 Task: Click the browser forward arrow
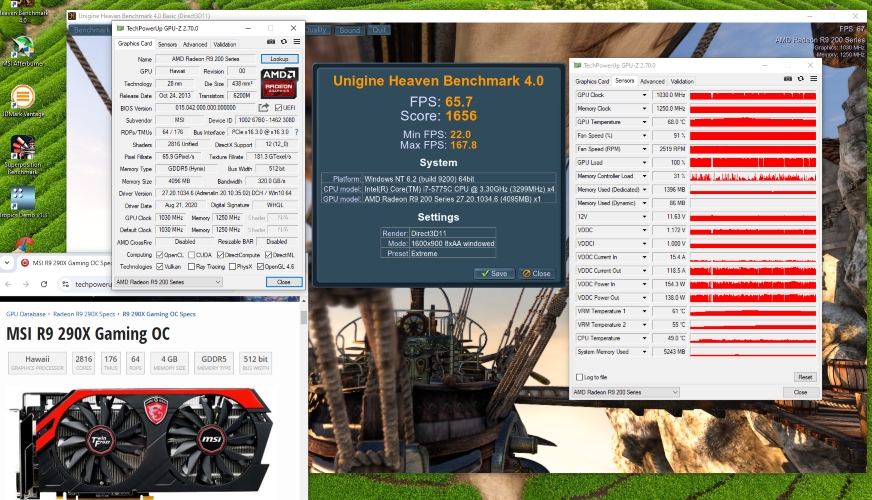pos(26,284)
